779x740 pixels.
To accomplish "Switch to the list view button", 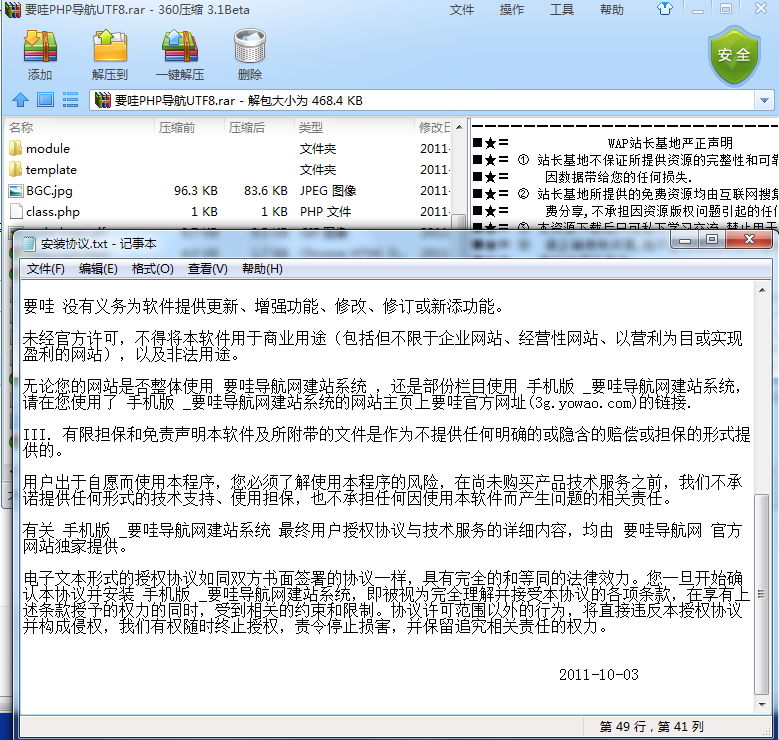I will [x=70, y=100].
